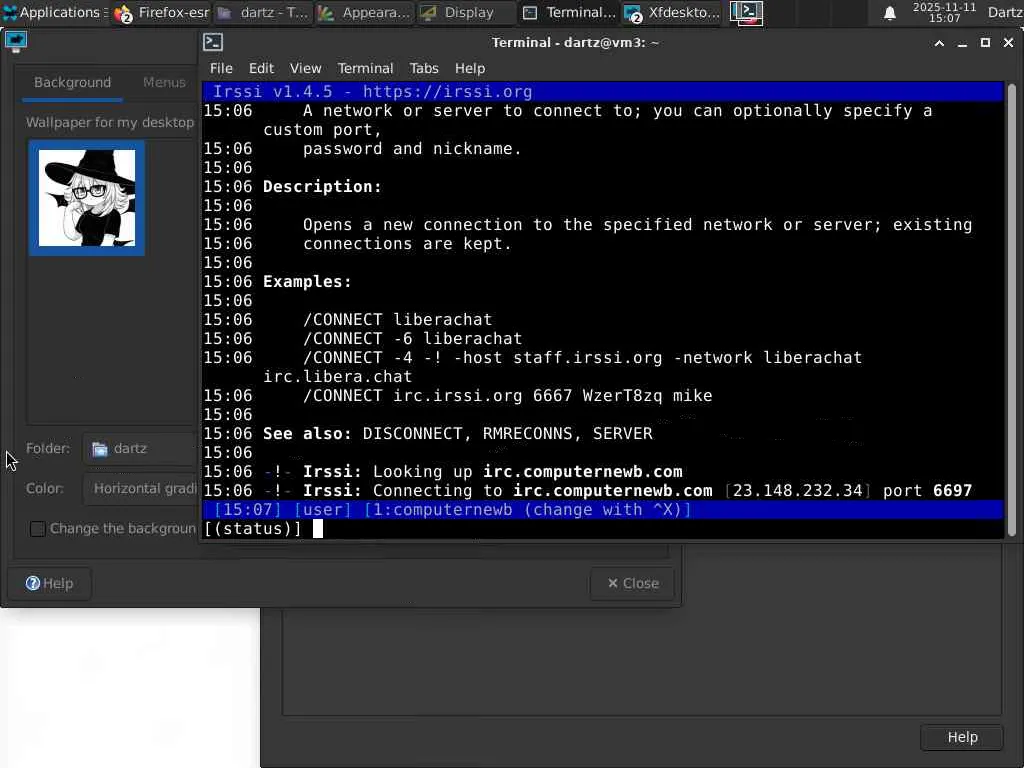Toggle the Change the background checkbox
The width and height of the screenshot is (1024, 768).
(38, 528)
